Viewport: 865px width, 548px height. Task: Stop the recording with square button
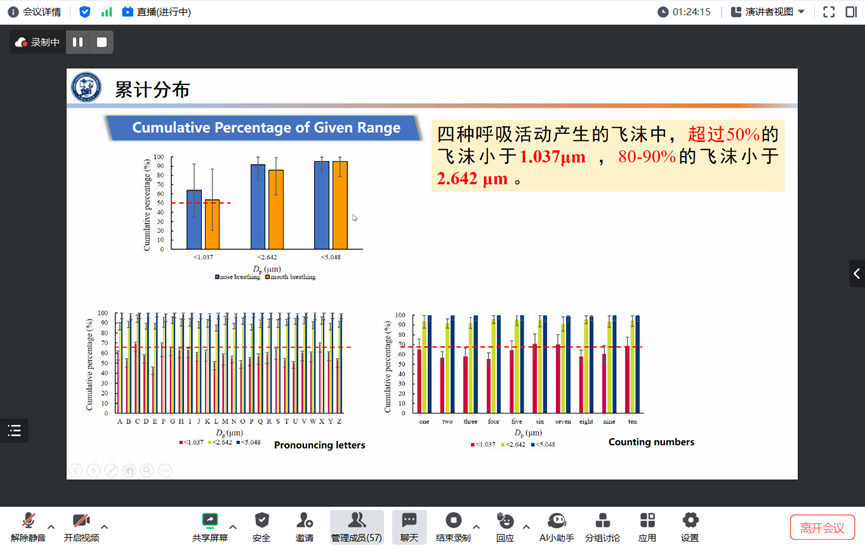101,42
